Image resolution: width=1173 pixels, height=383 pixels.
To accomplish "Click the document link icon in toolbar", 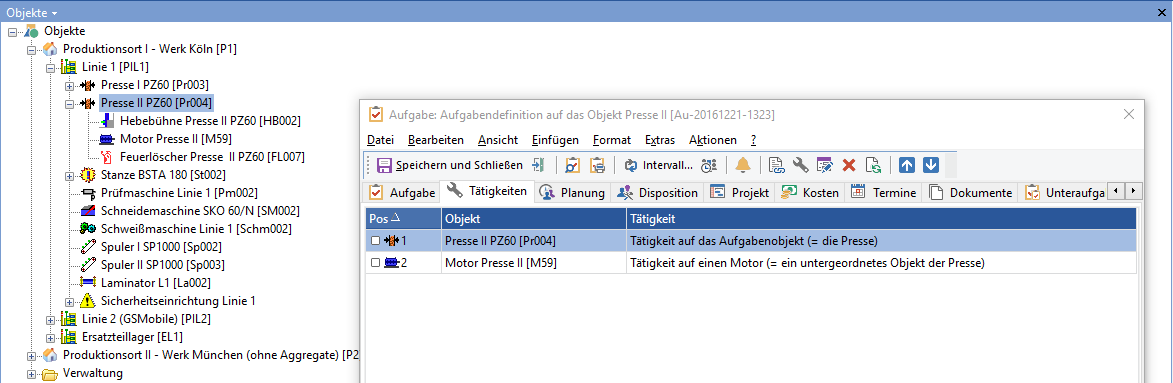I will click(x=777, y=165).
